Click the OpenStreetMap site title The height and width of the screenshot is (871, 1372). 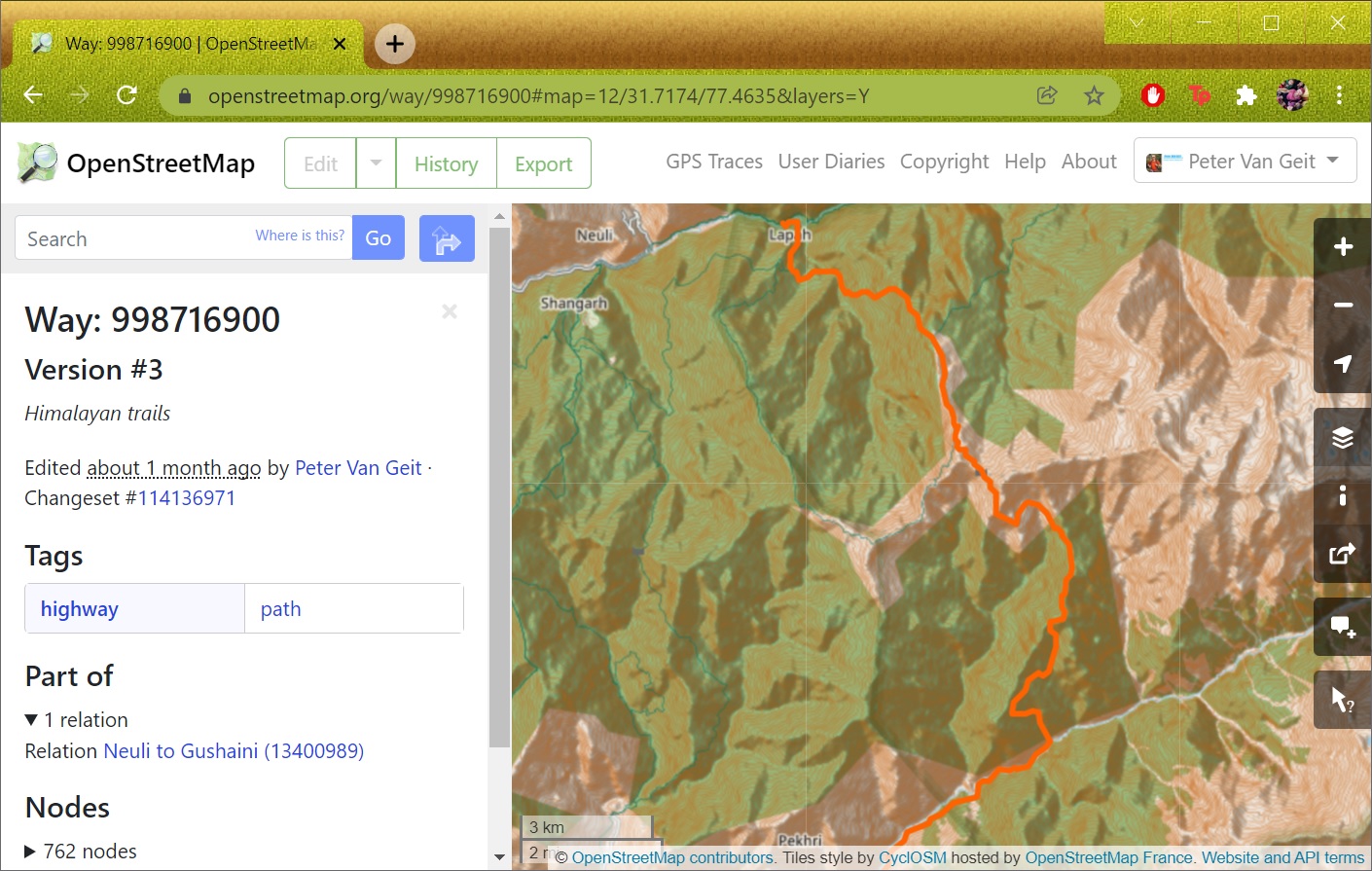click(x=161, y=163)
